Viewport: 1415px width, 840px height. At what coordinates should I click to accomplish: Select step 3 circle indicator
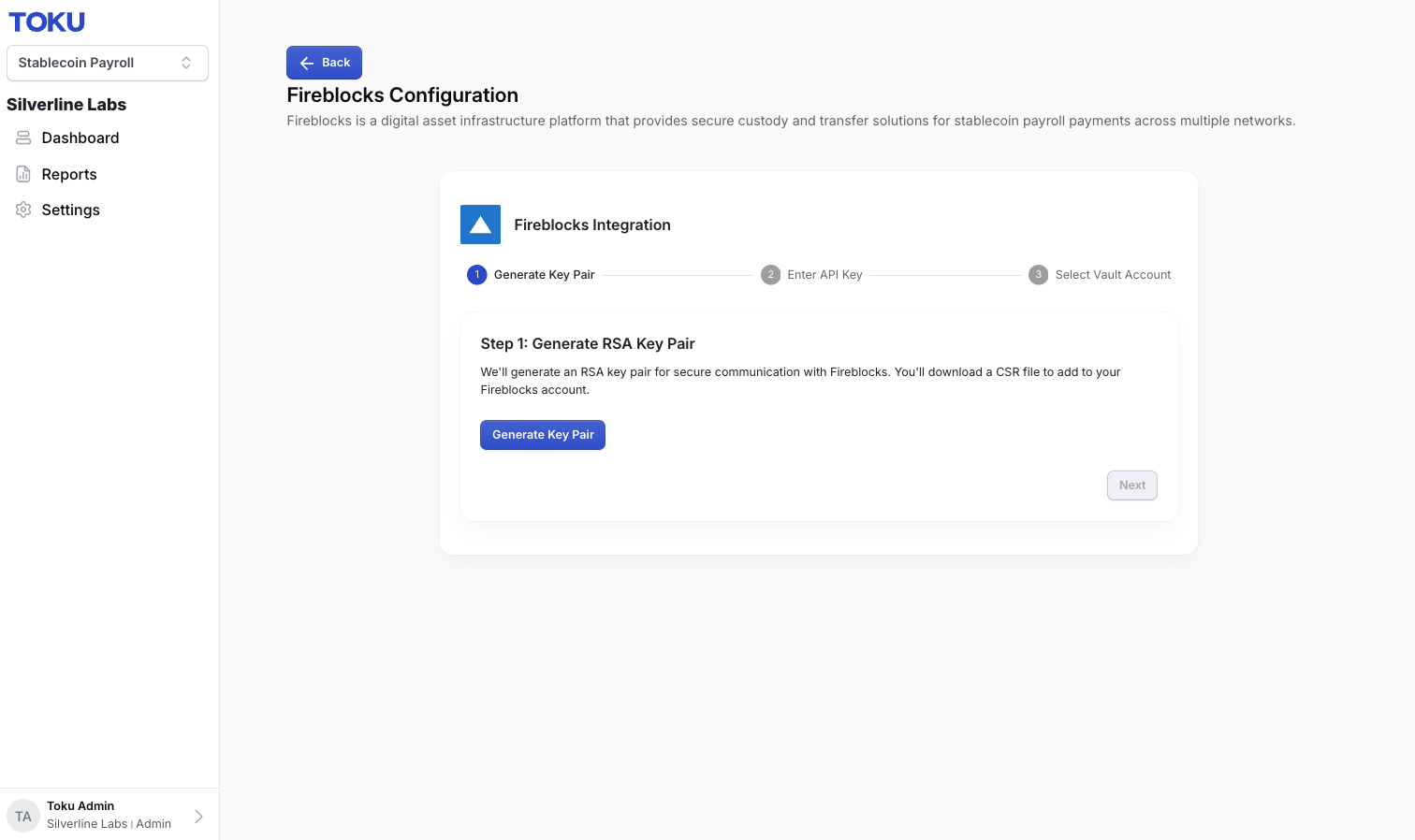(1038, 275)
